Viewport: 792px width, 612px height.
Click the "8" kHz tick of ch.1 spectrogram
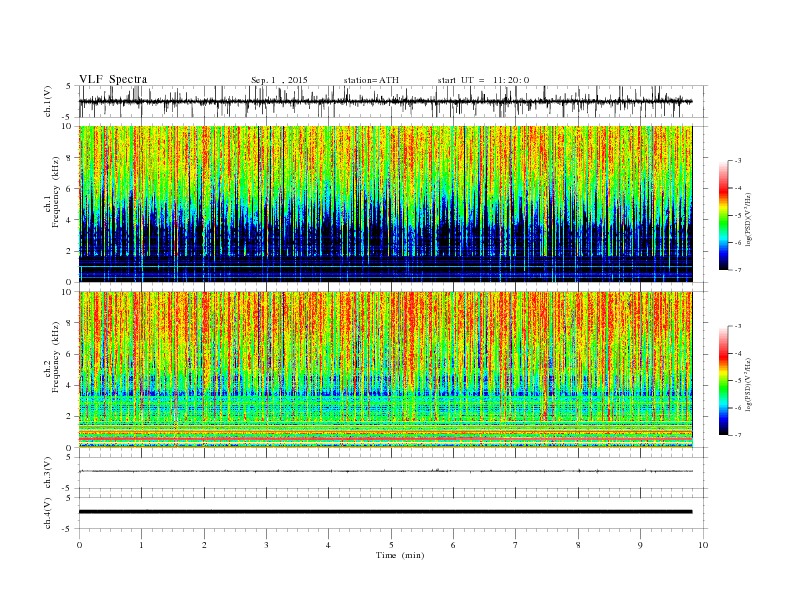pos(69,158)
